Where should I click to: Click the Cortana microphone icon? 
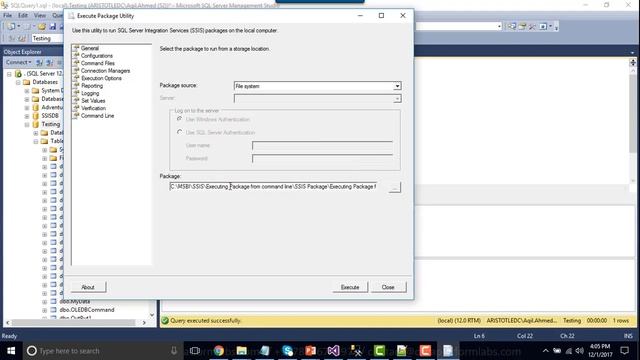click(174, 351)
